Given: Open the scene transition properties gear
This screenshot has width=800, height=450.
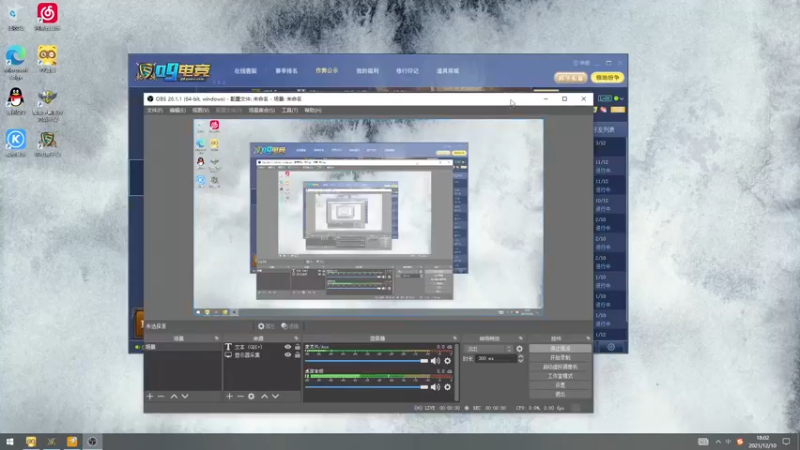Looking at the screenshot, I should (519, 349).
